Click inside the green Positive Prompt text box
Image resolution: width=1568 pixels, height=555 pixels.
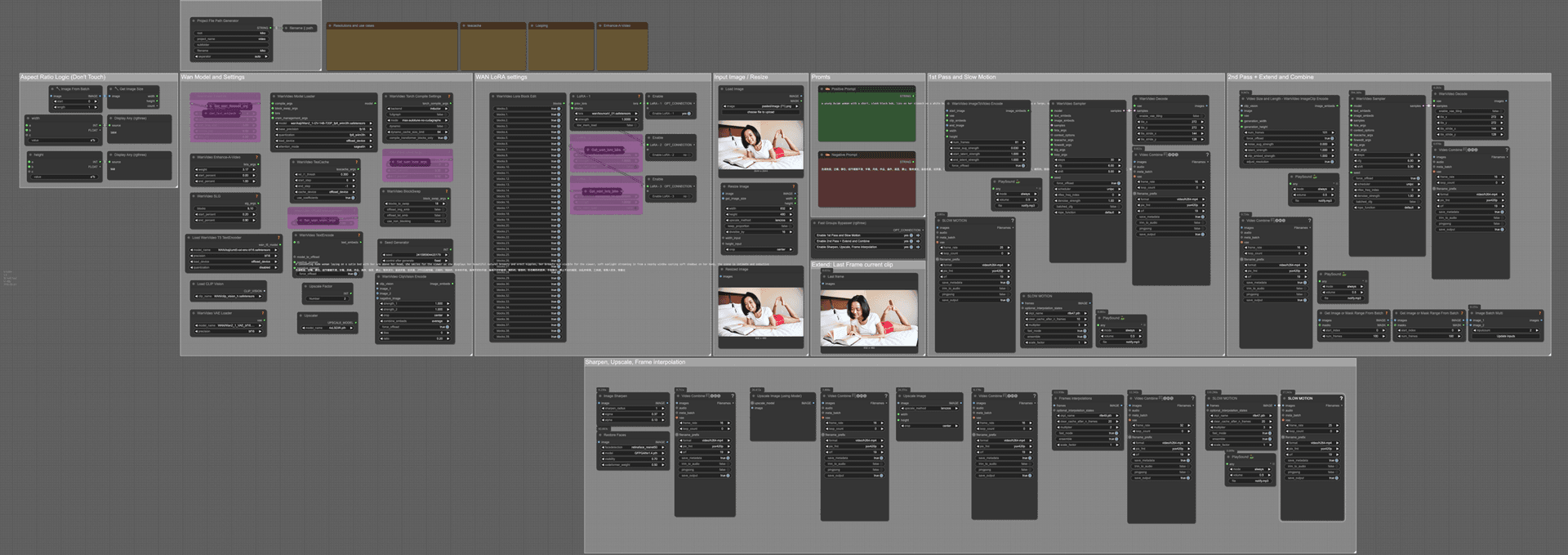(867, 117)
